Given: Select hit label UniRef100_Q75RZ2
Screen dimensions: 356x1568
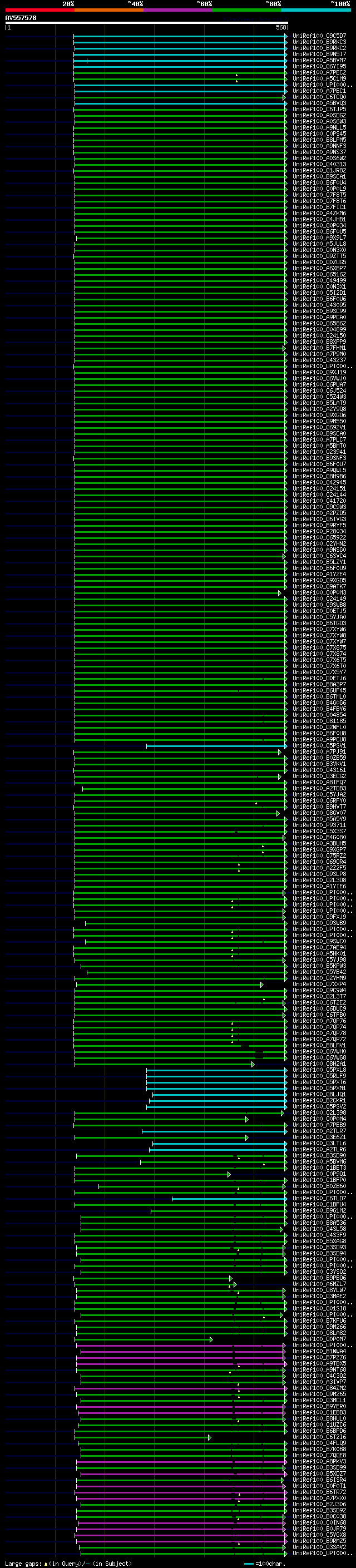Looking at the screenshot, I should coord(319,857).
